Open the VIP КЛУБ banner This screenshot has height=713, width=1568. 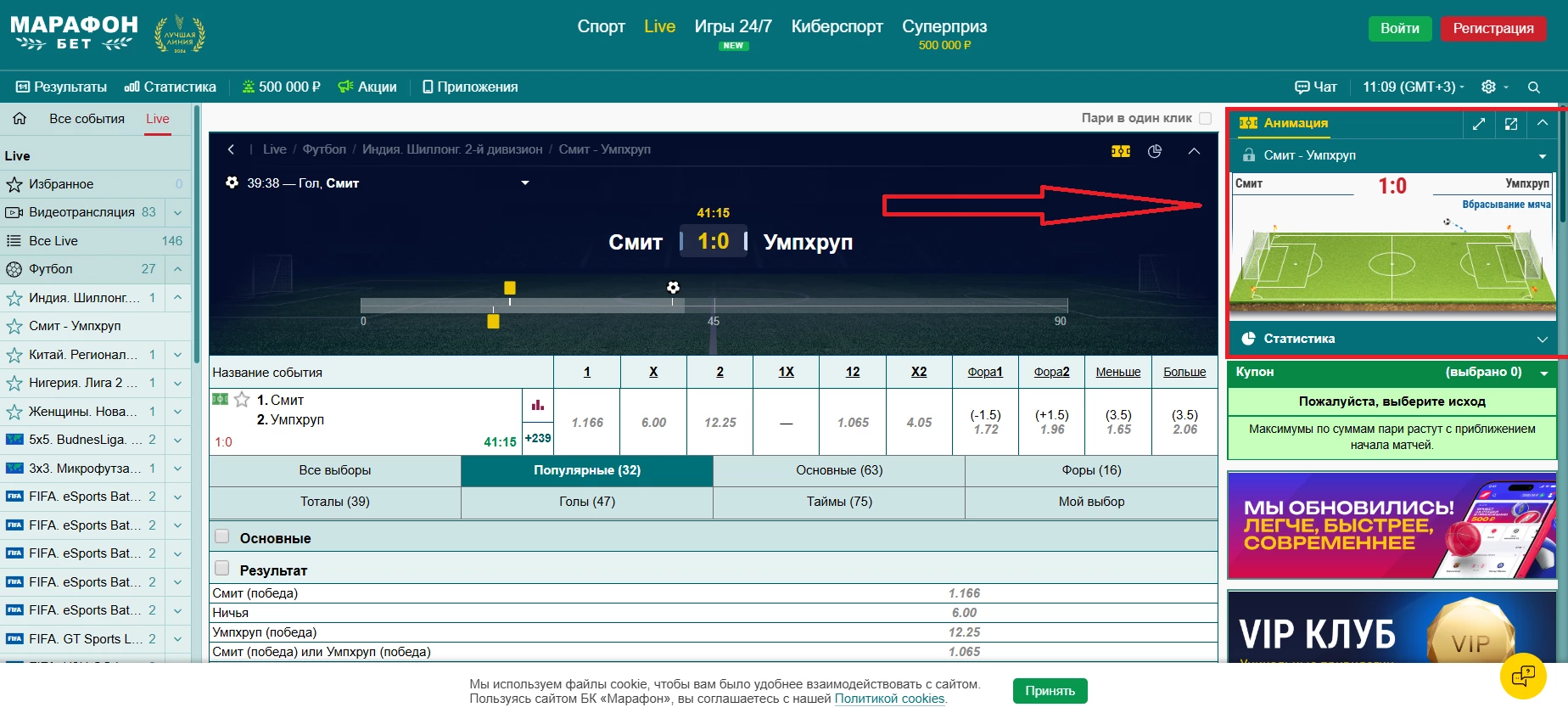click(1392, 626)
